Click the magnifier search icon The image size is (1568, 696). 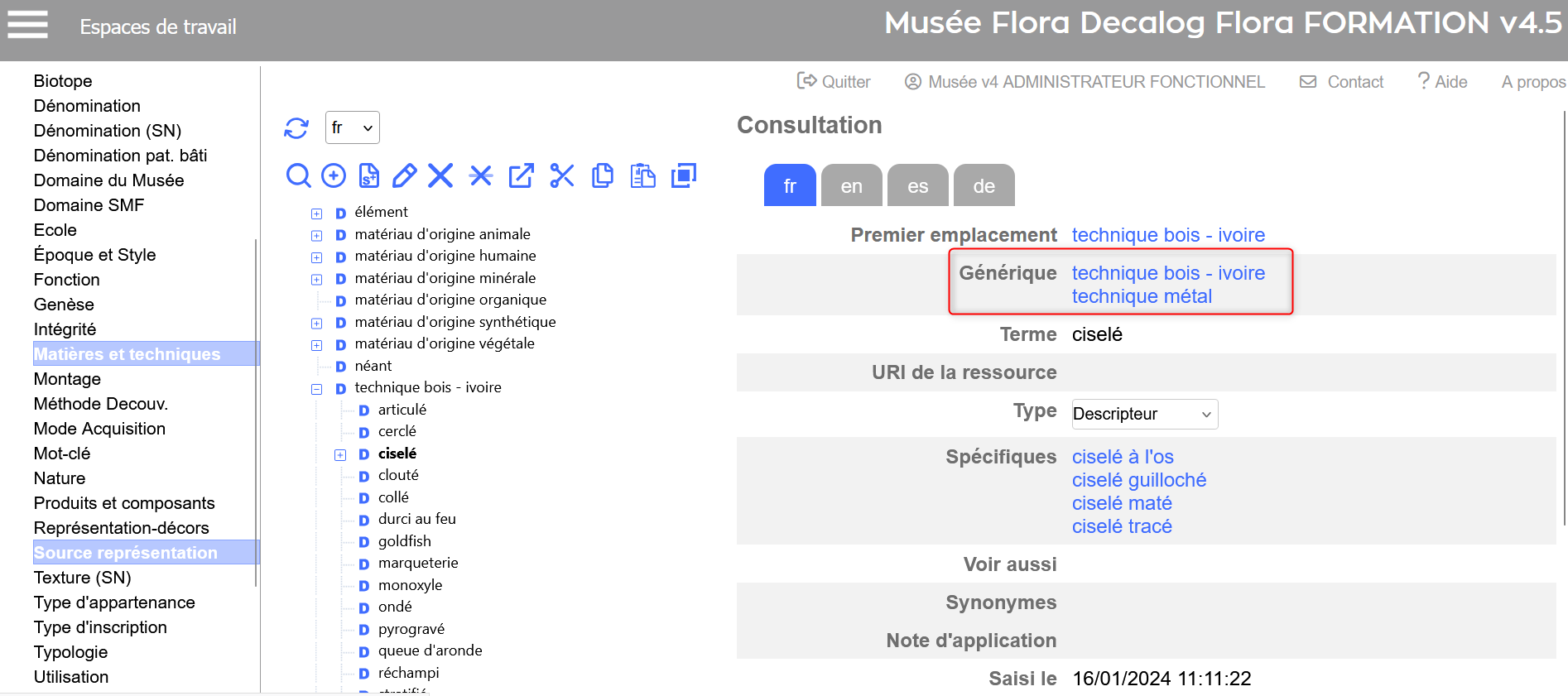298,175
